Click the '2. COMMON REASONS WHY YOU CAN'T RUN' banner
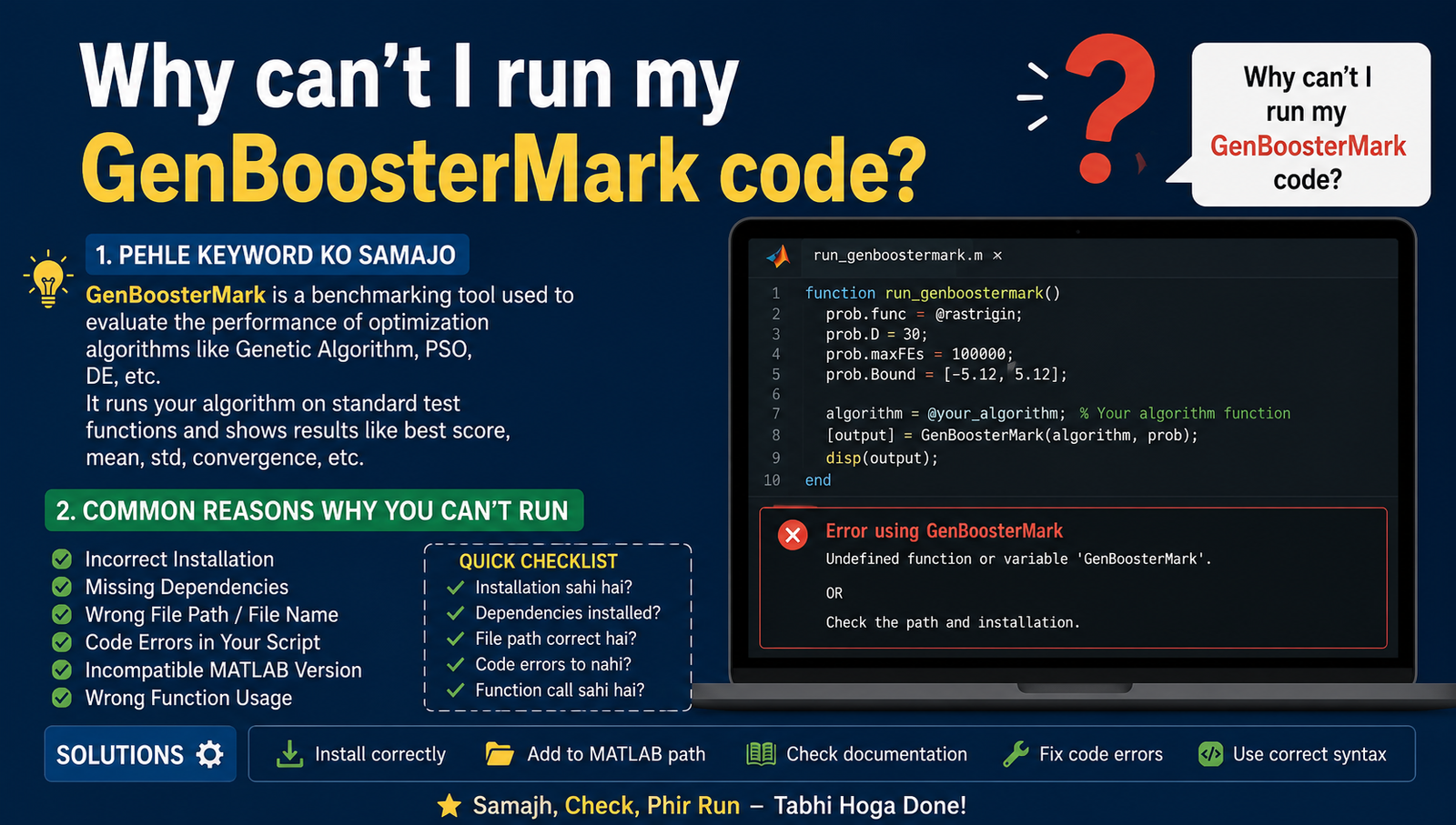 (314, 510)
